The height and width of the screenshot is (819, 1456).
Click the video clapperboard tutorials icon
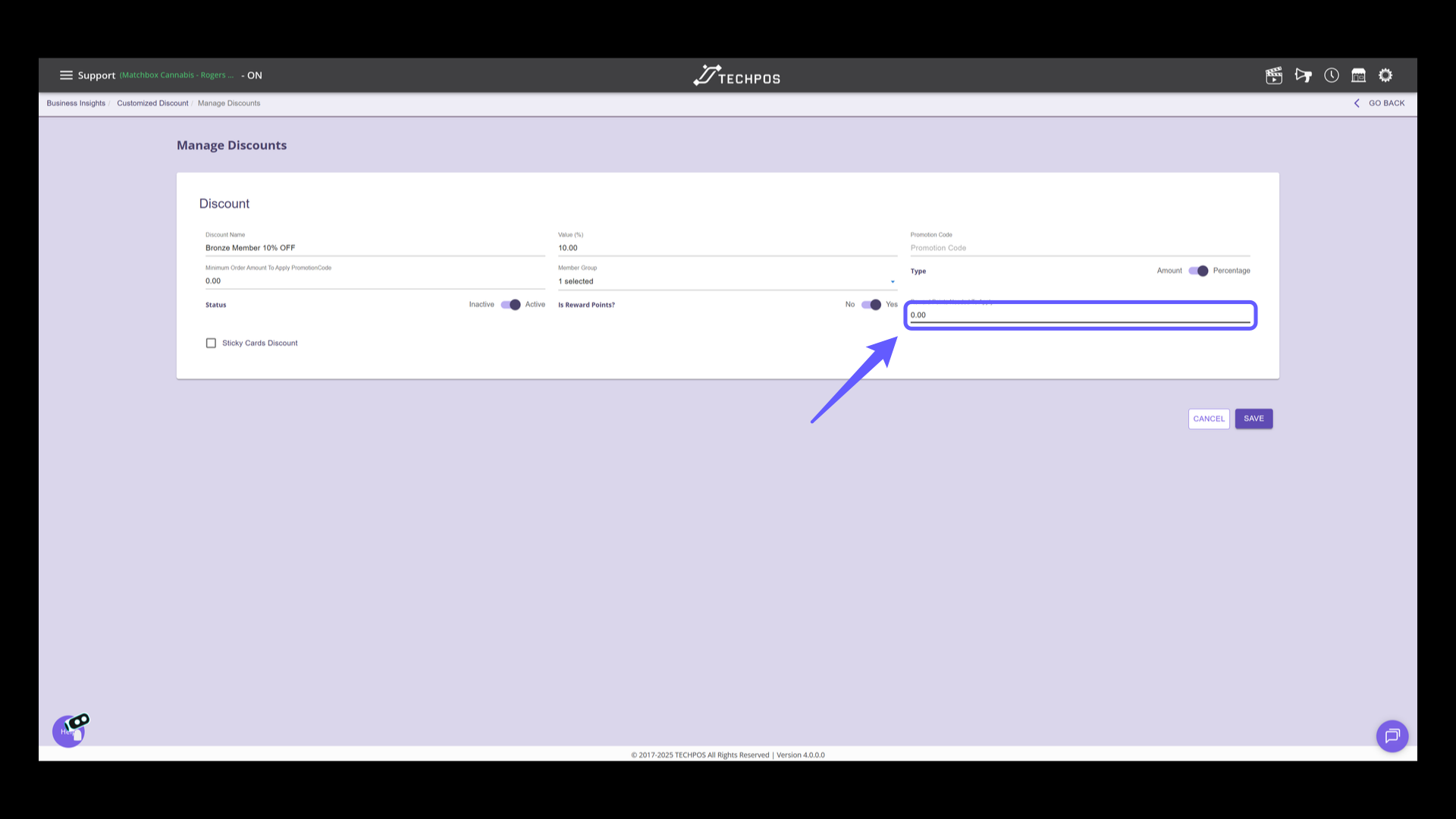coord(1274,75)
